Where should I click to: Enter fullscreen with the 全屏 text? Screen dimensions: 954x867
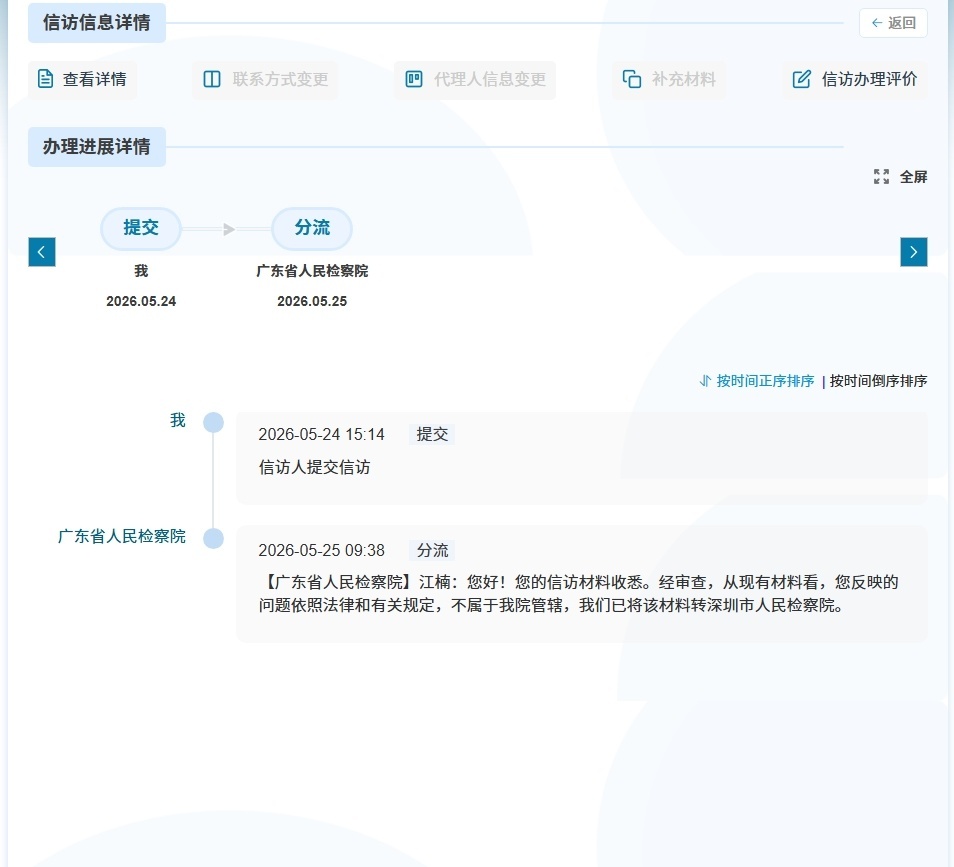point(913,177)
